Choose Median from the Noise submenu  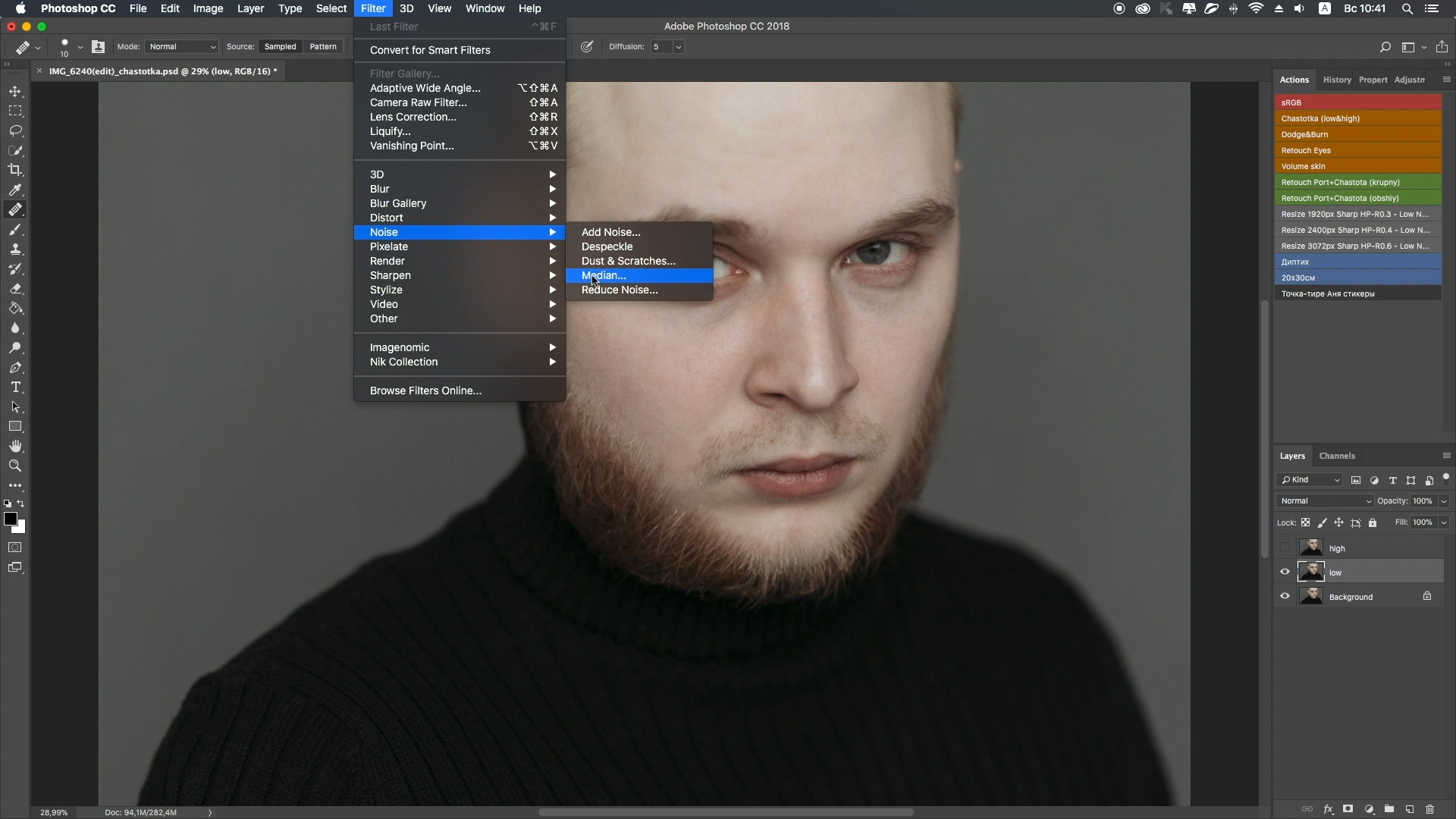click(604, 275)
